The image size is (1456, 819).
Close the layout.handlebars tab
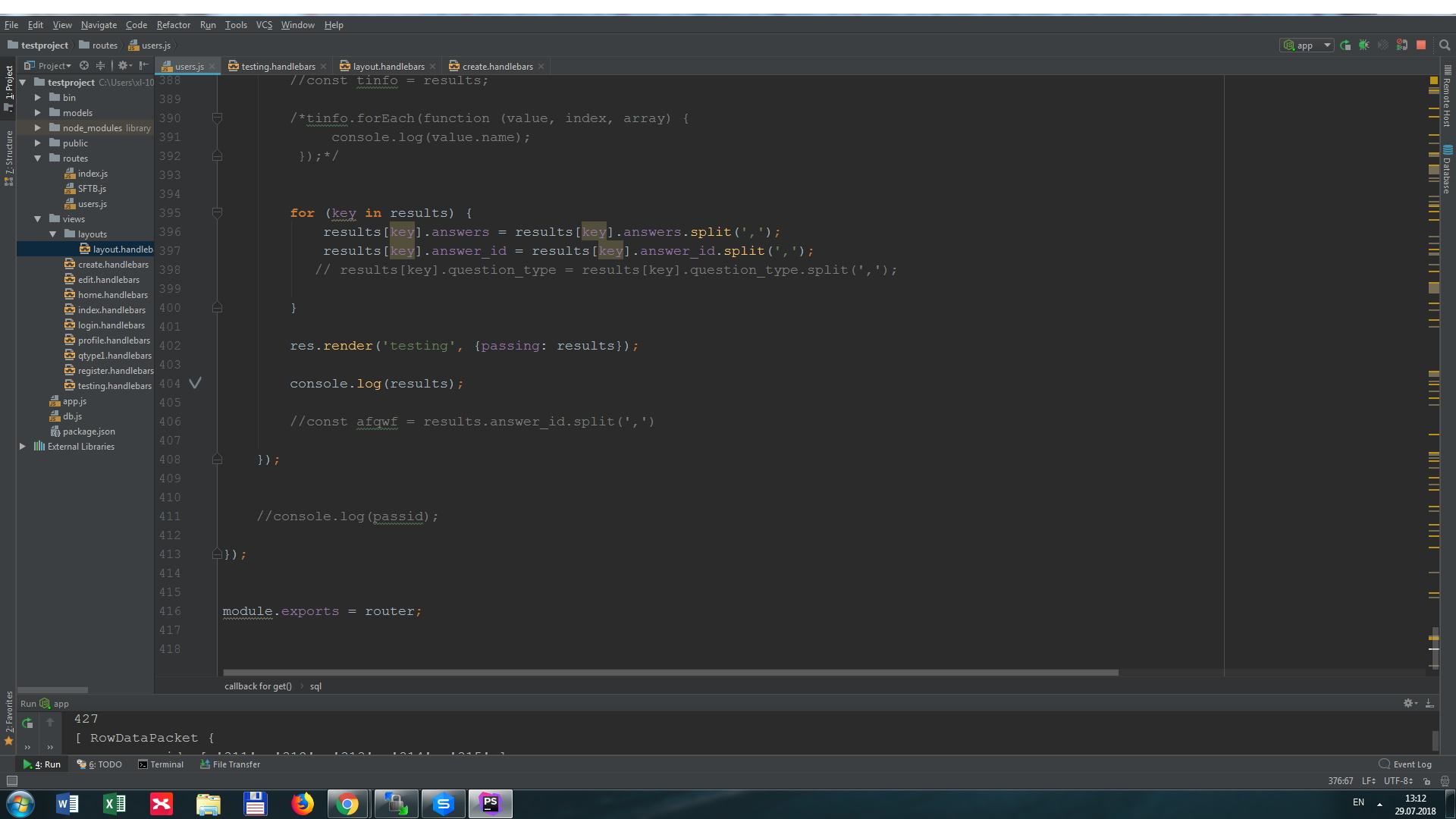(433, 67)
